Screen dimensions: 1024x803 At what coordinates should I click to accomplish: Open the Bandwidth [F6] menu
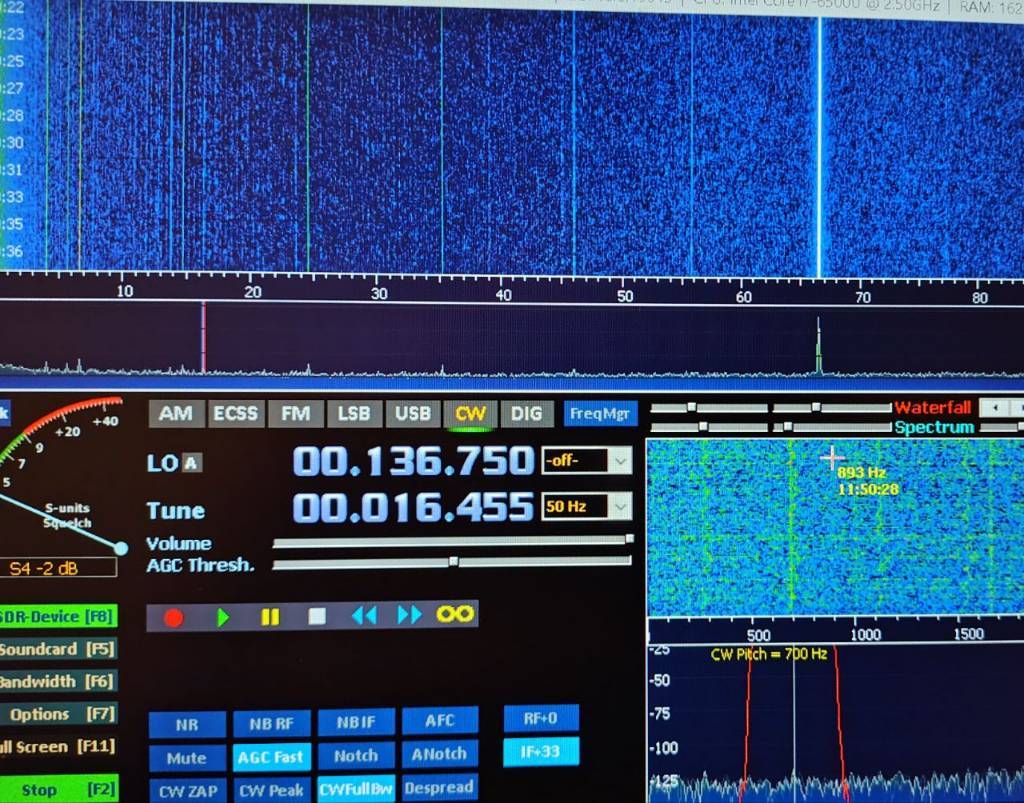[58, 681]
